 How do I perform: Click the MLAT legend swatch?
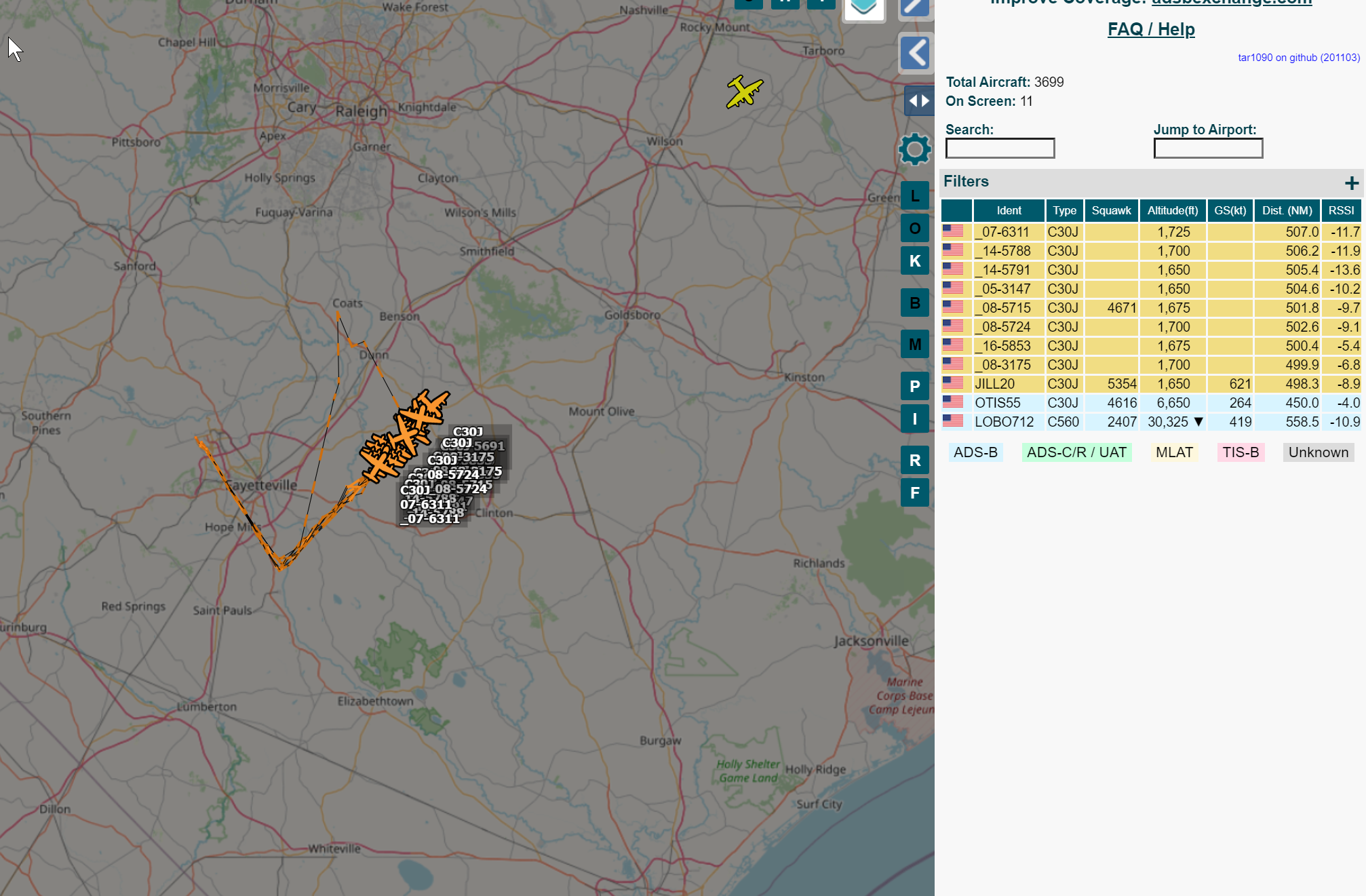pos(1174,452)
